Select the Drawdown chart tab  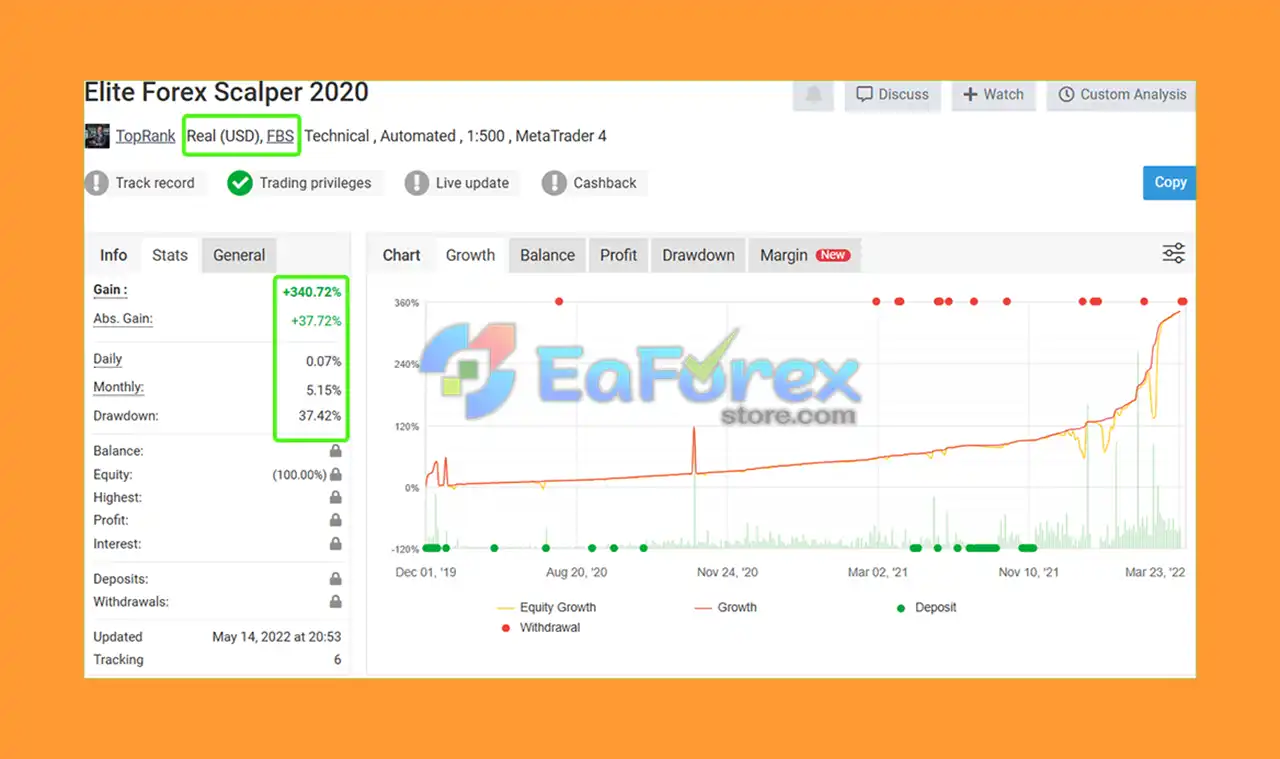pos(698,255)
